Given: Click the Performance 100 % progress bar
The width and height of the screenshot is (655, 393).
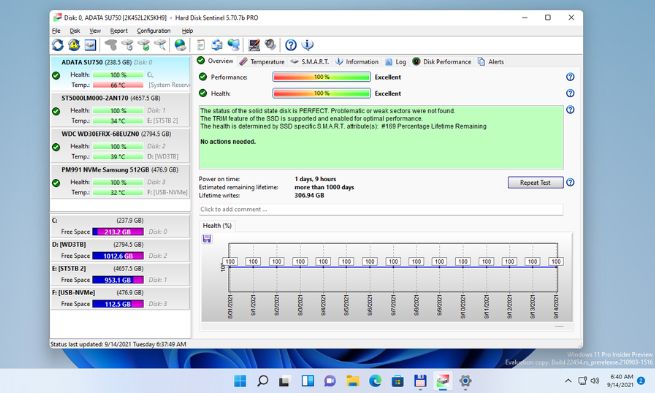Looking at the screenshot, I should [x=321, y=77].
